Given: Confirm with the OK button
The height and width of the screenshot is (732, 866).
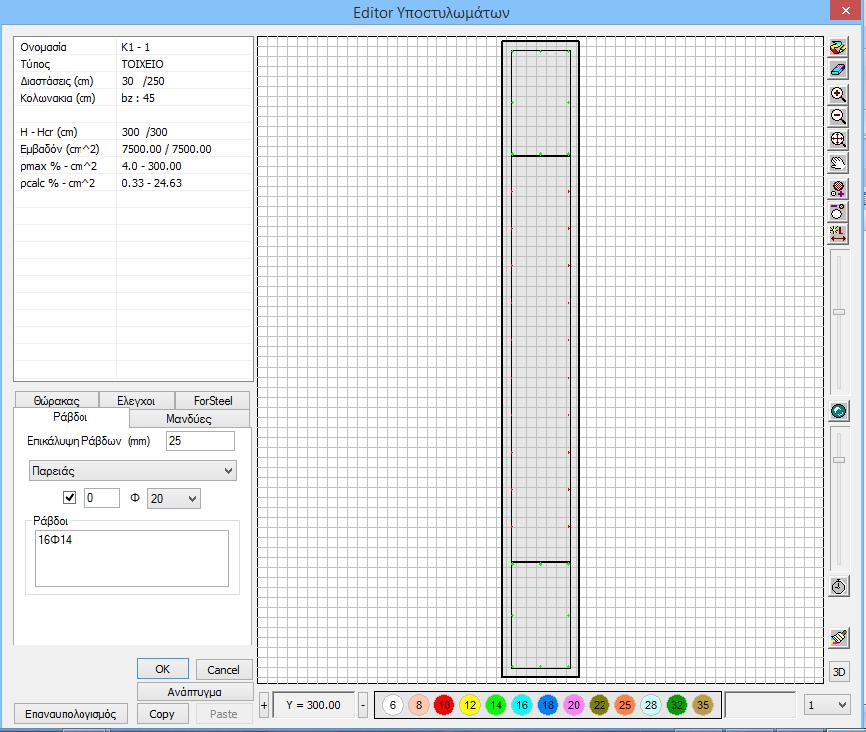Looking at the screenshot, I should click(163, 669).
